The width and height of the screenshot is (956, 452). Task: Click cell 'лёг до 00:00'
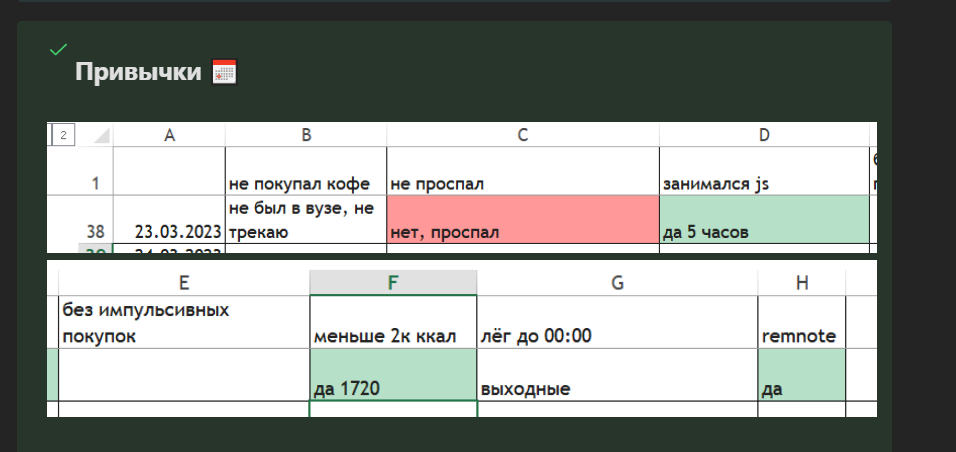pos(618,322)
